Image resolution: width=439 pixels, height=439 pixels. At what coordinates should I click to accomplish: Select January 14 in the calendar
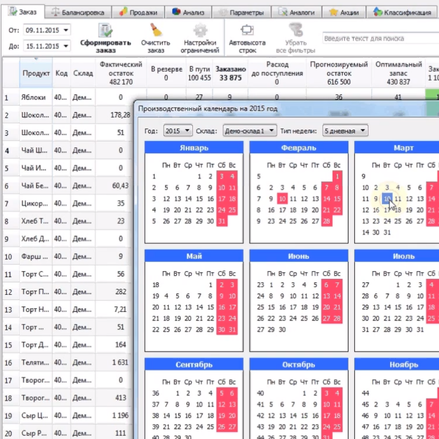click(x=188, y=199)
